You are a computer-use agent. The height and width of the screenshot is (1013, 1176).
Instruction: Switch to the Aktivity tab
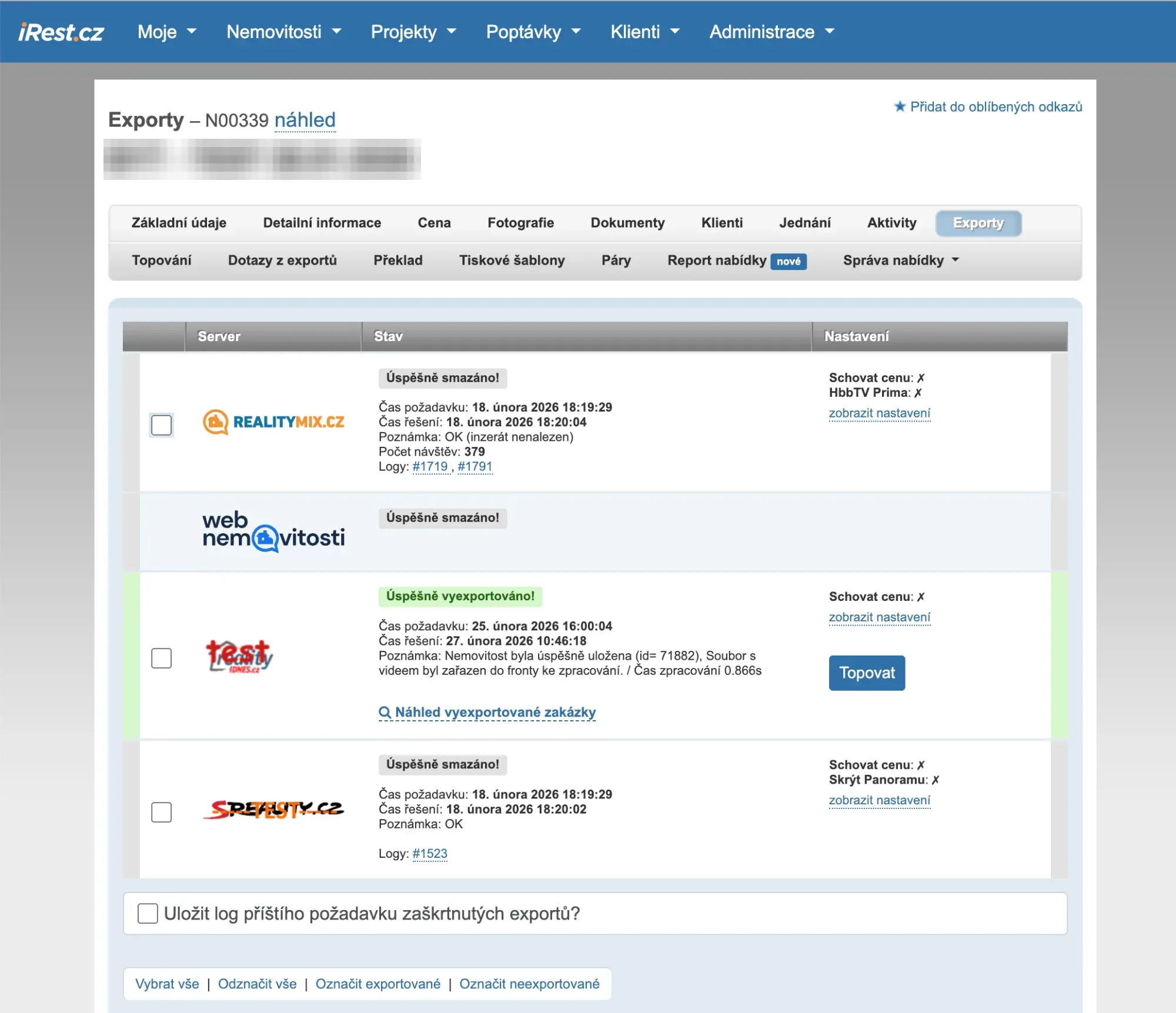point(891,223)
